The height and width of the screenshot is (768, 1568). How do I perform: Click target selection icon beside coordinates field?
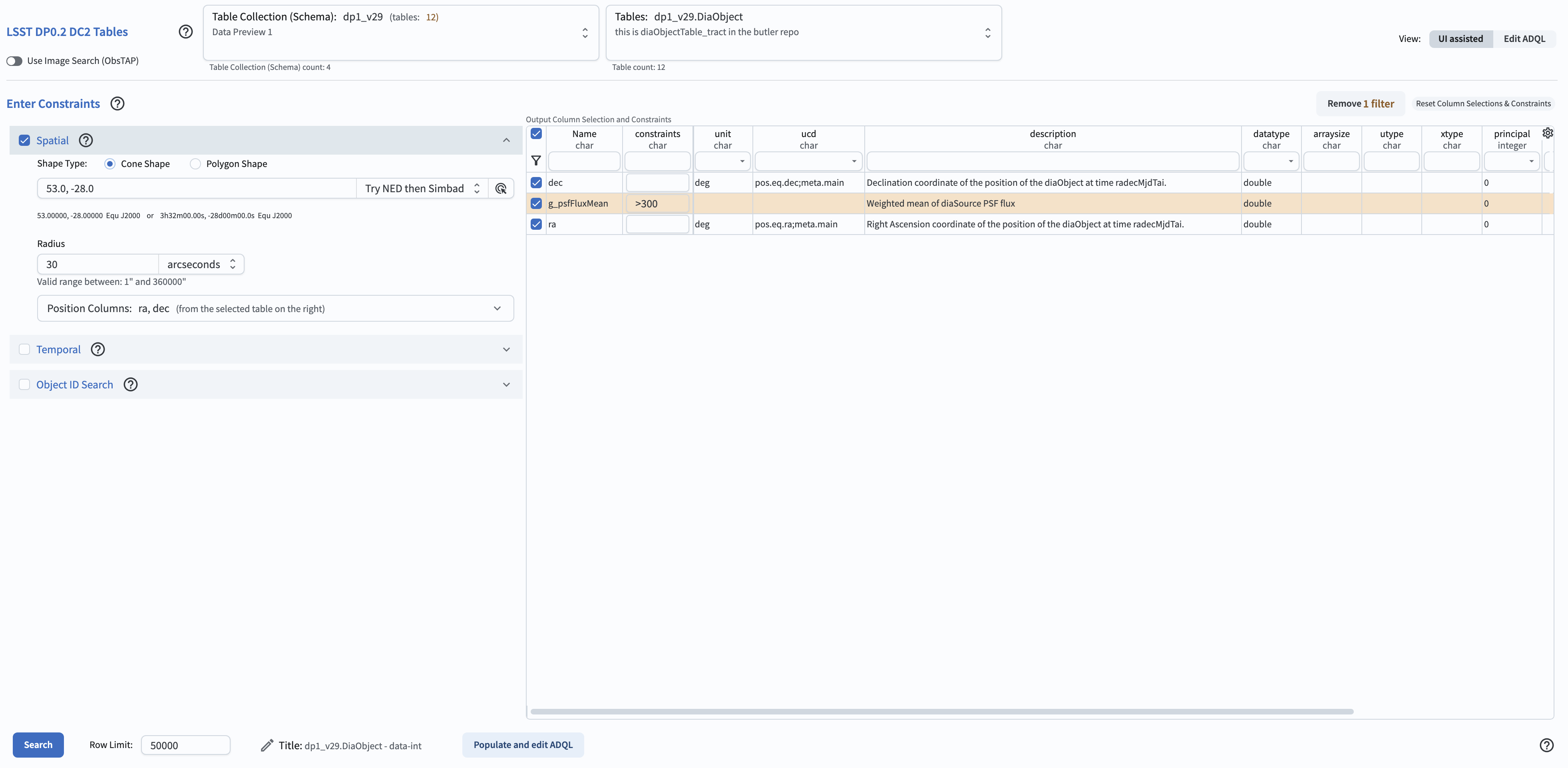tap(501, 189)
